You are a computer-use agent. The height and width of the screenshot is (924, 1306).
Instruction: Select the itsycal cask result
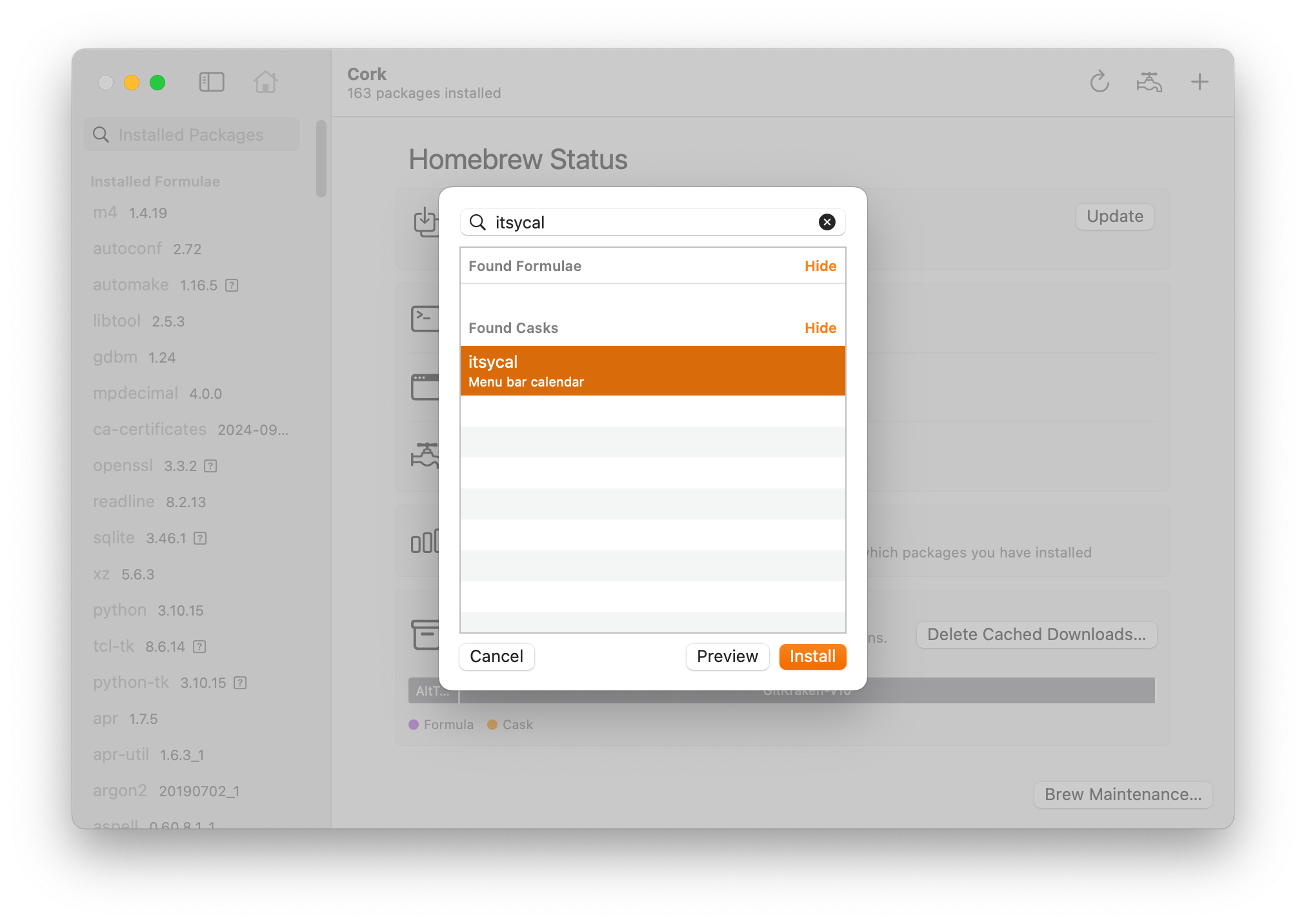[x=652, y=370]
